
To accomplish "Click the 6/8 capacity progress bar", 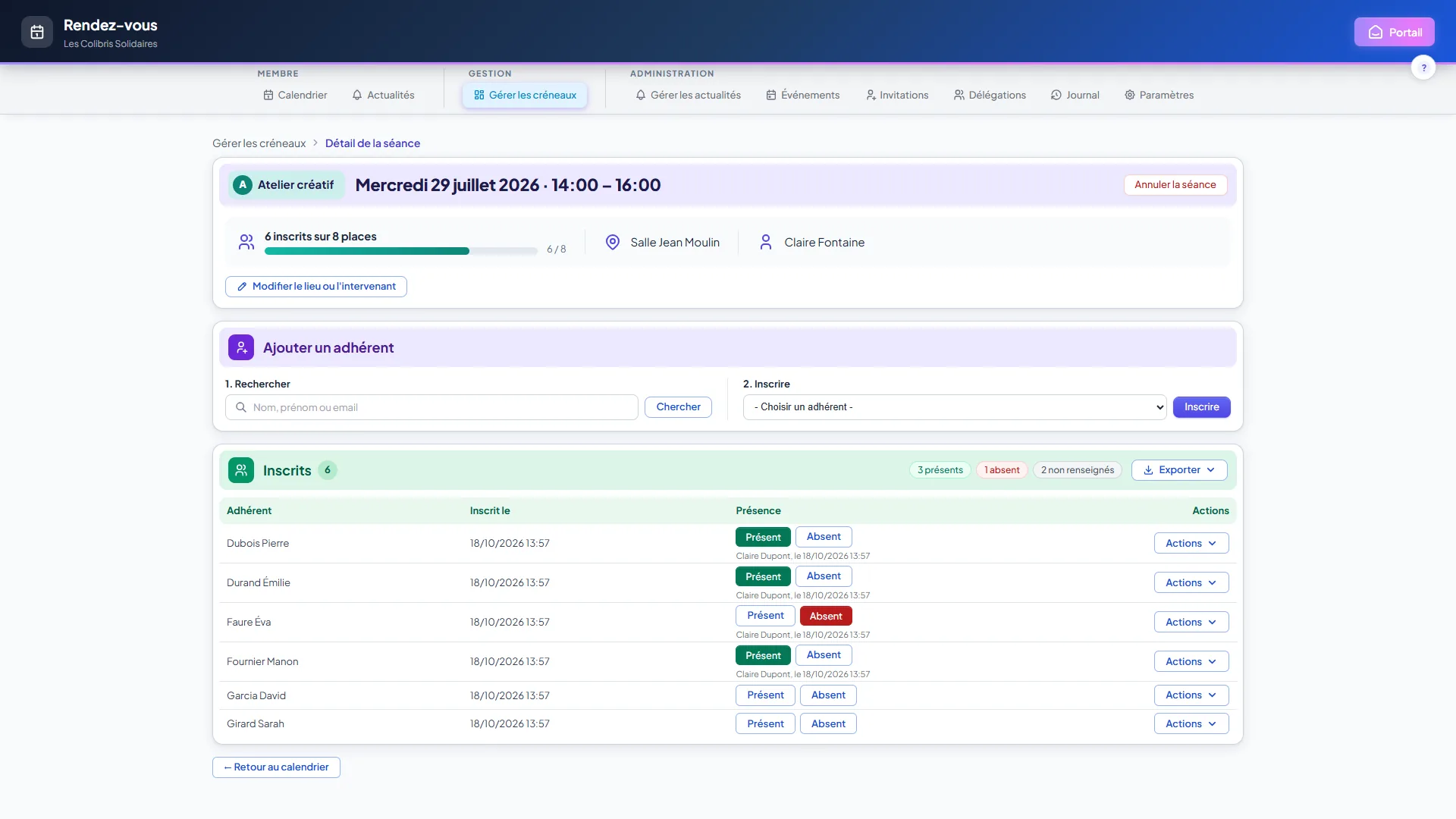I will click(x=401, y=251).
